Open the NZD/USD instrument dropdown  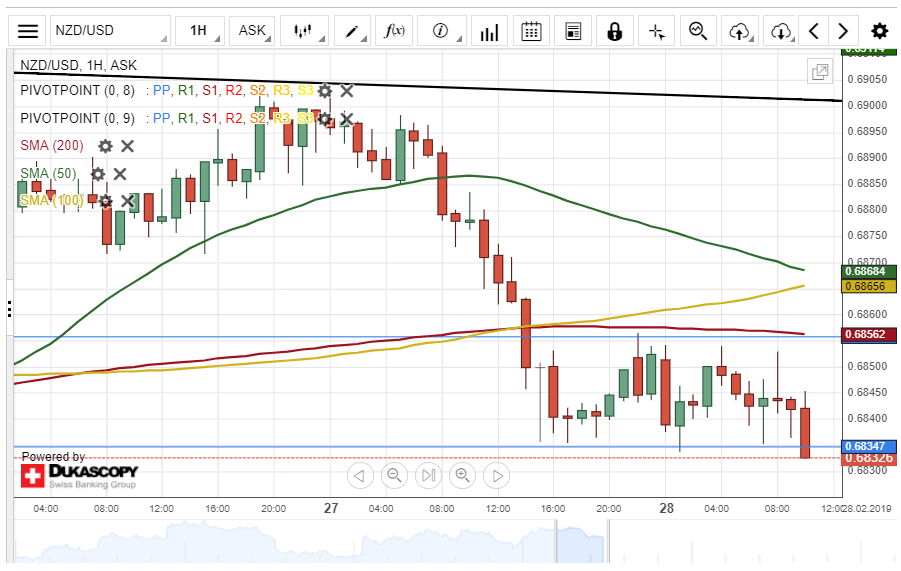point(110,31)
